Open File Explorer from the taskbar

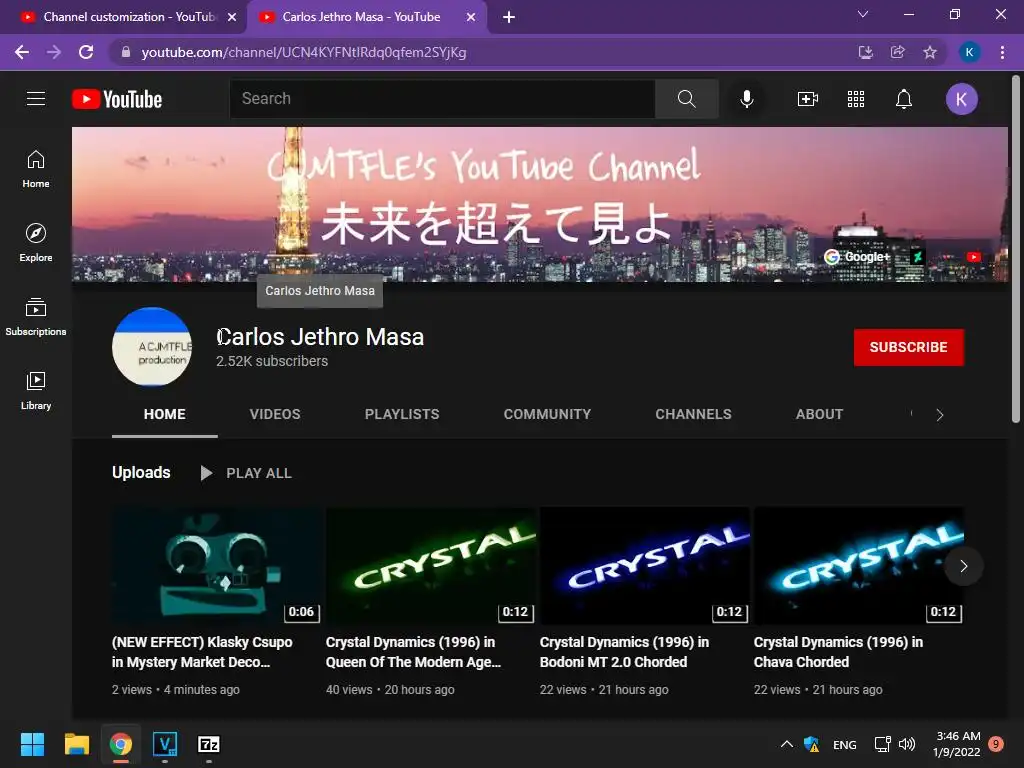pyautogui.click(x=76, y=744)
